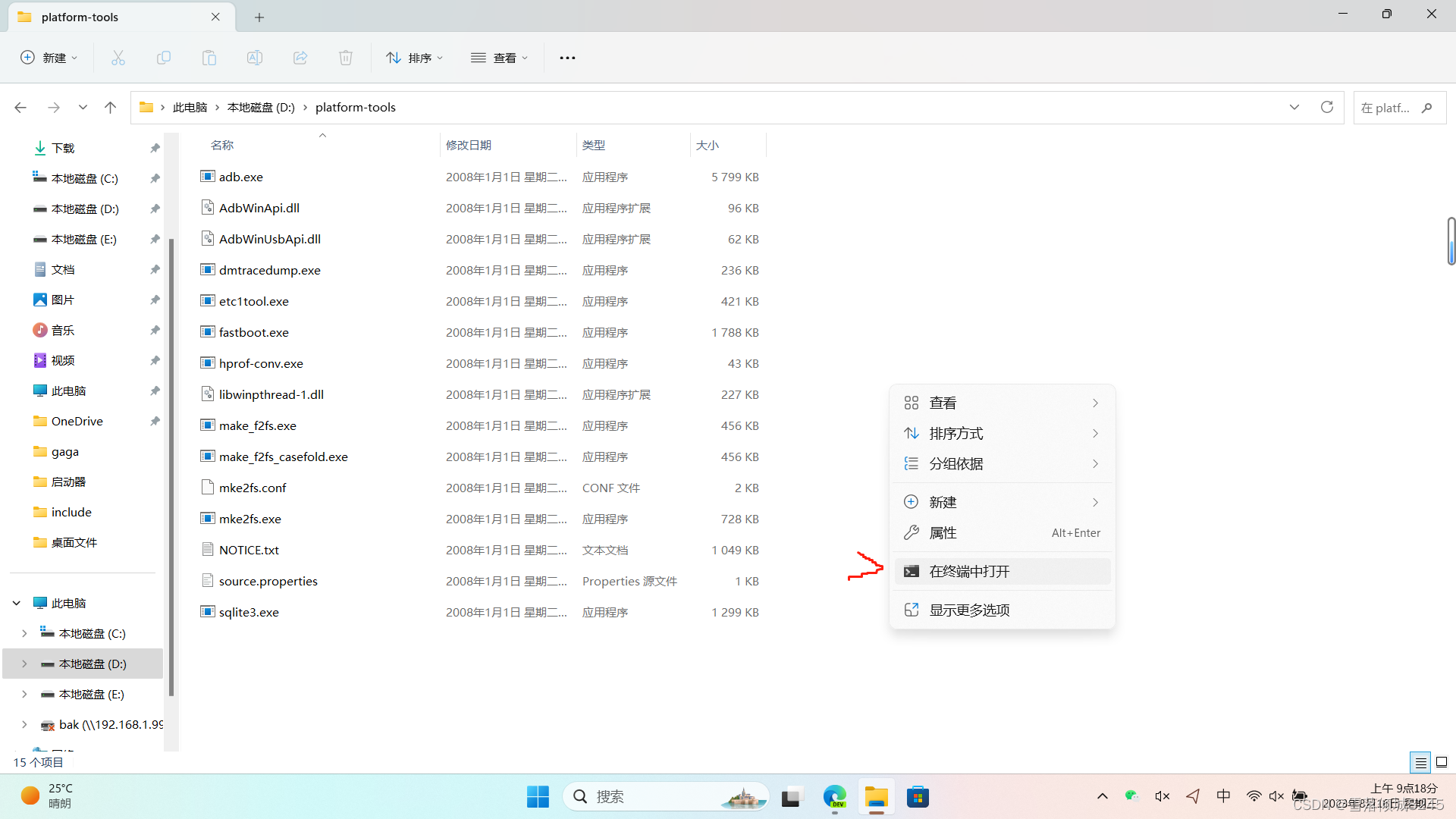Click the Cut scissors icon in toolbar
The height and width of the screenshot is (819, 1456).
118,58
